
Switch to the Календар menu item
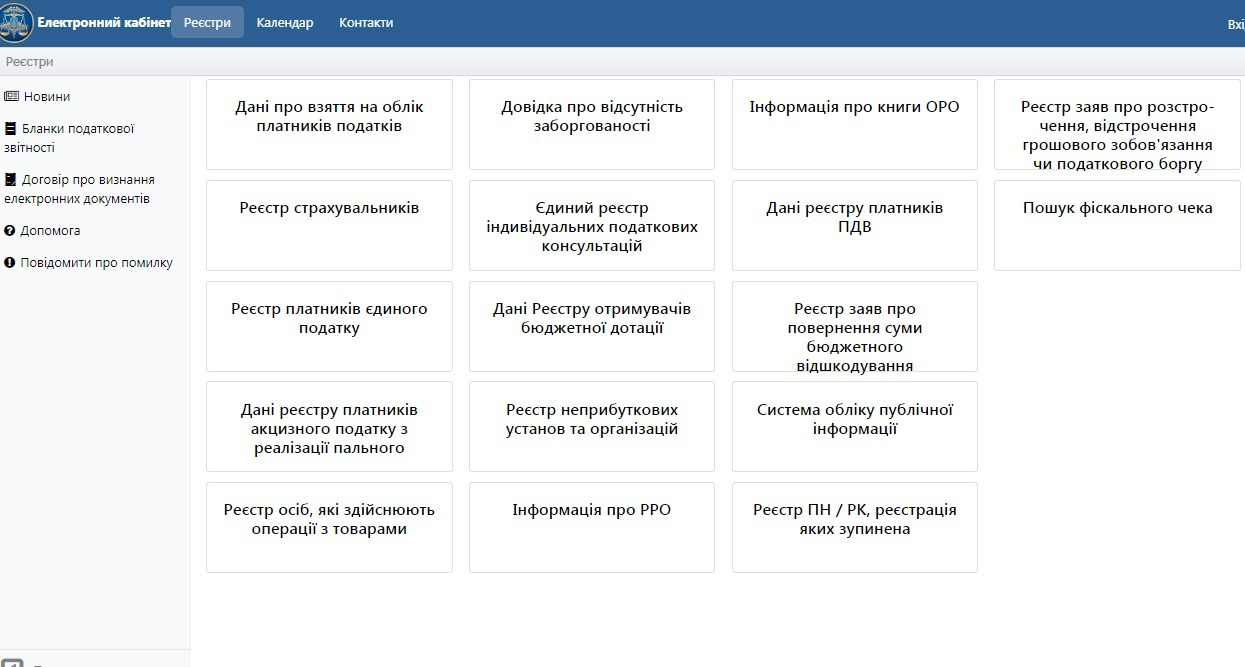pos(284,23)
